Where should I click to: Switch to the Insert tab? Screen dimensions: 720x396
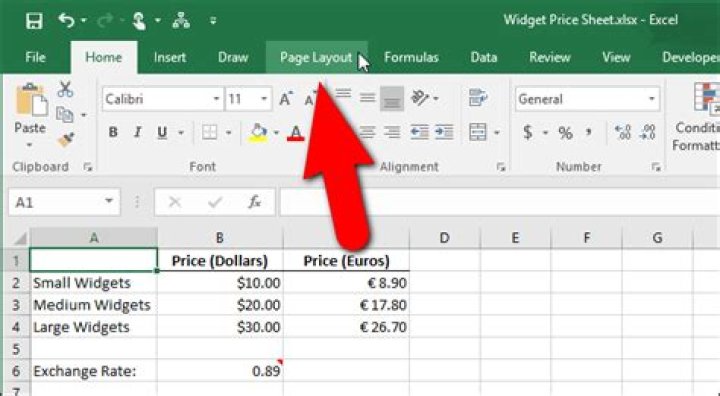[x=170, y=57]
